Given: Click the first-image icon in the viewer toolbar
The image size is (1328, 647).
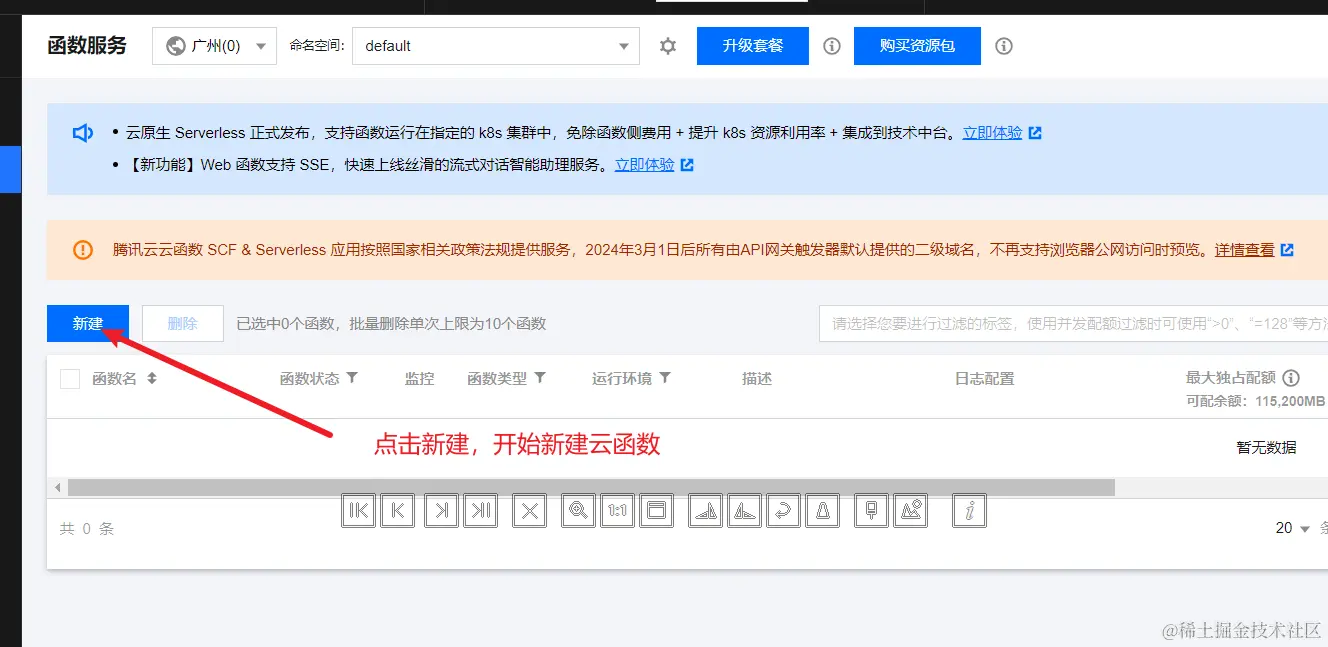Looking at the screenshot, I should [358, 511].
